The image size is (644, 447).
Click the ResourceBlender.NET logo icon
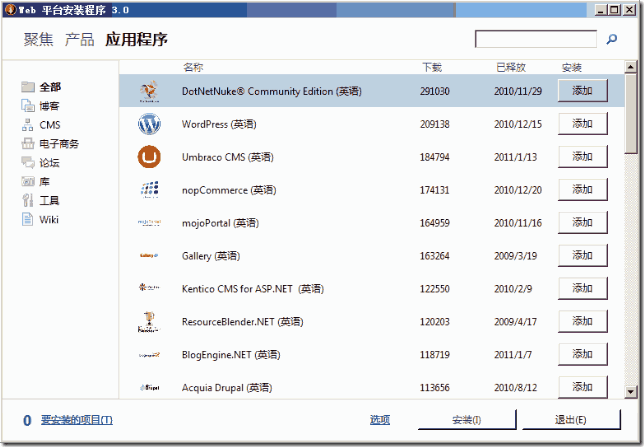tap(149, 322)
